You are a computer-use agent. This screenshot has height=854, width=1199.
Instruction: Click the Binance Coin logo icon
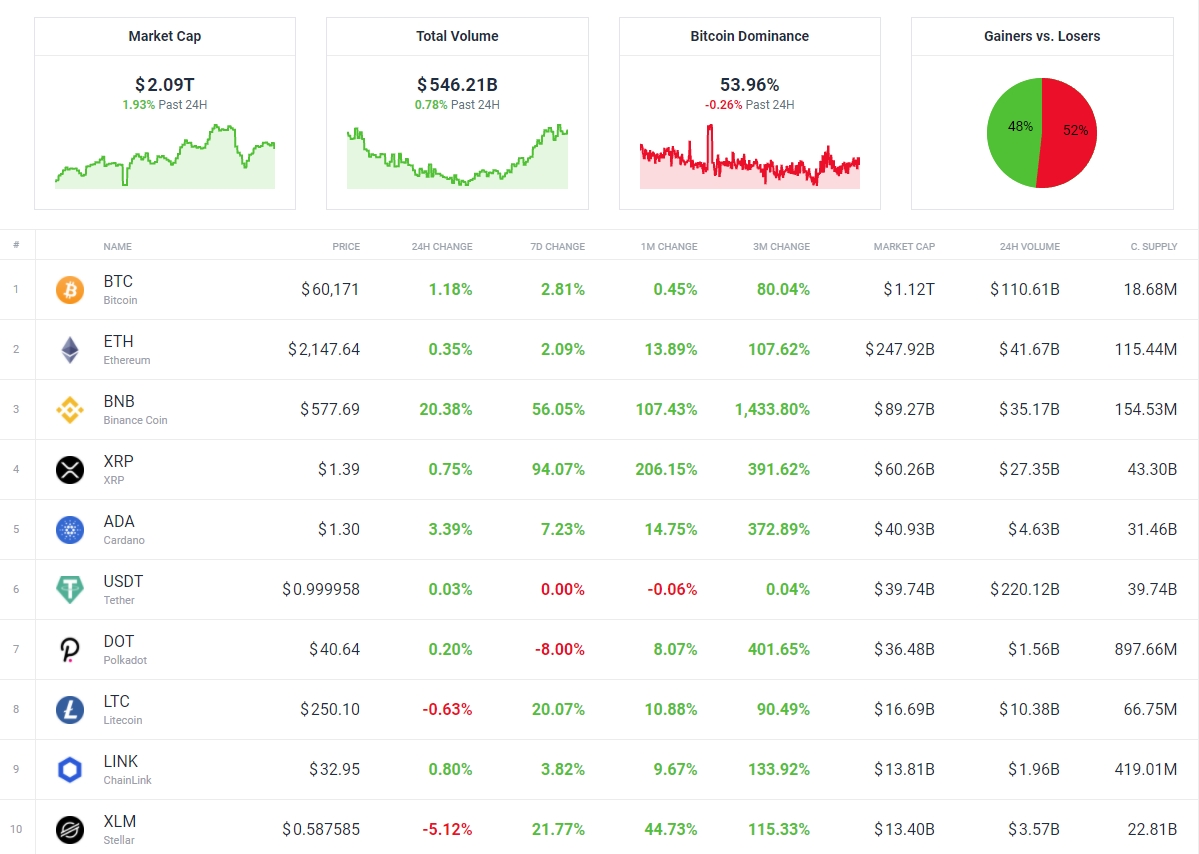point(70,410)
